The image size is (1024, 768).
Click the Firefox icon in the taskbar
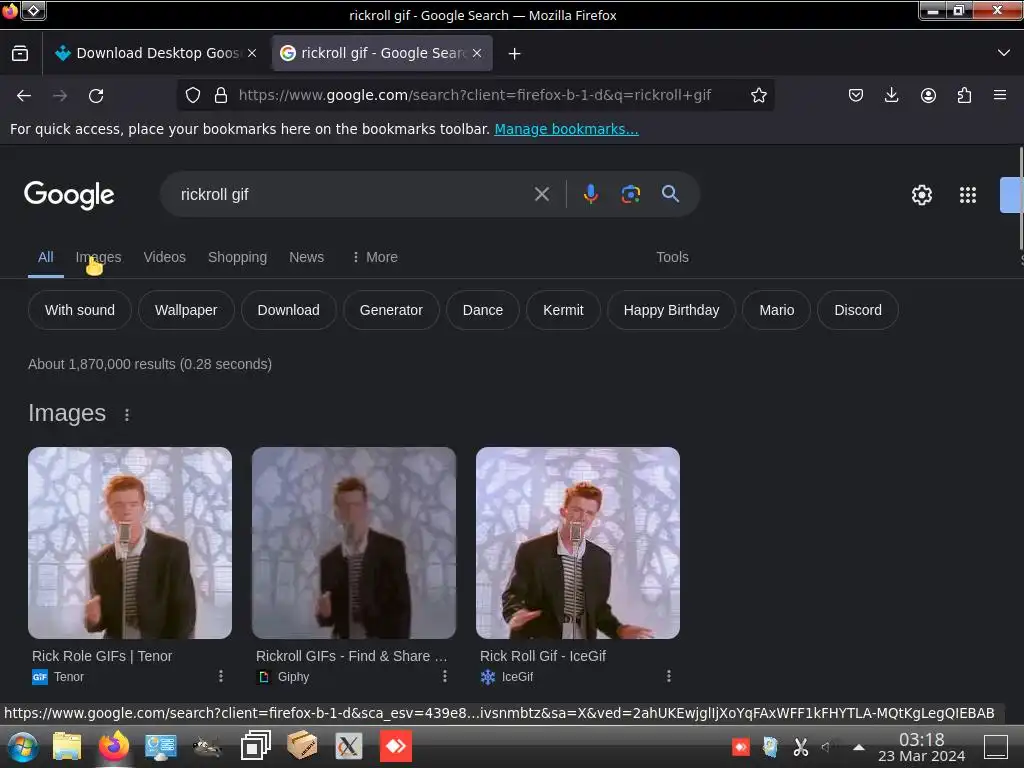(x=114, y=746)
